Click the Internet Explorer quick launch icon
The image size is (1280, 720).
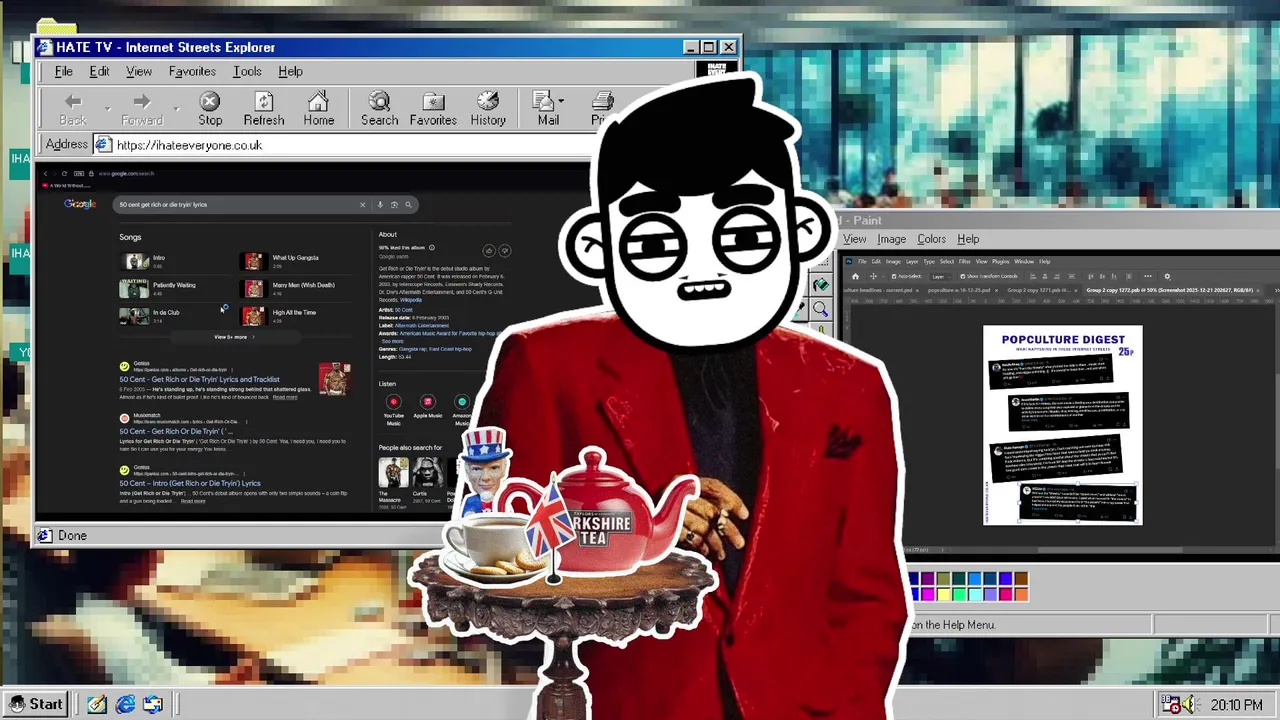125,704
